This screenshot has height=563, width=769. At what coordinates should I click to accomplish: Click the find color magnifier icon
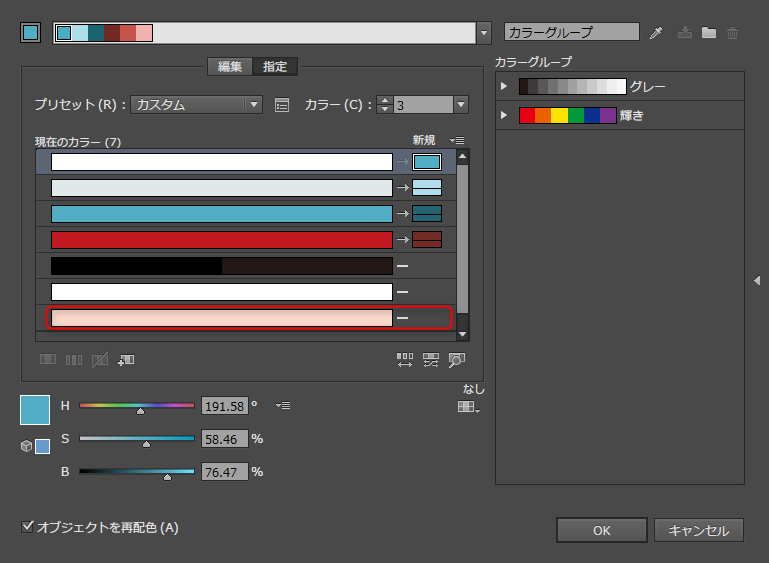coord(457,360)
